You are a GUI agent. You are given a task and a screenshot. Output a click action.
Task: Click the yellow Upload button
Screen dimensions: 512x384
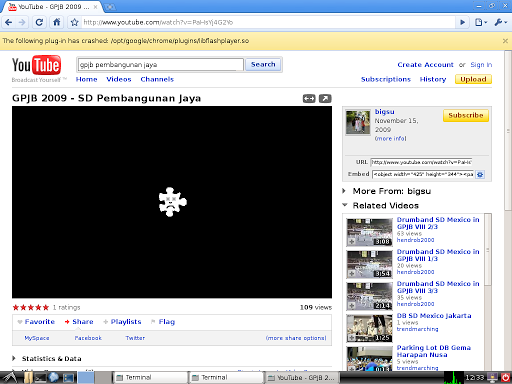tap(473, 79)
